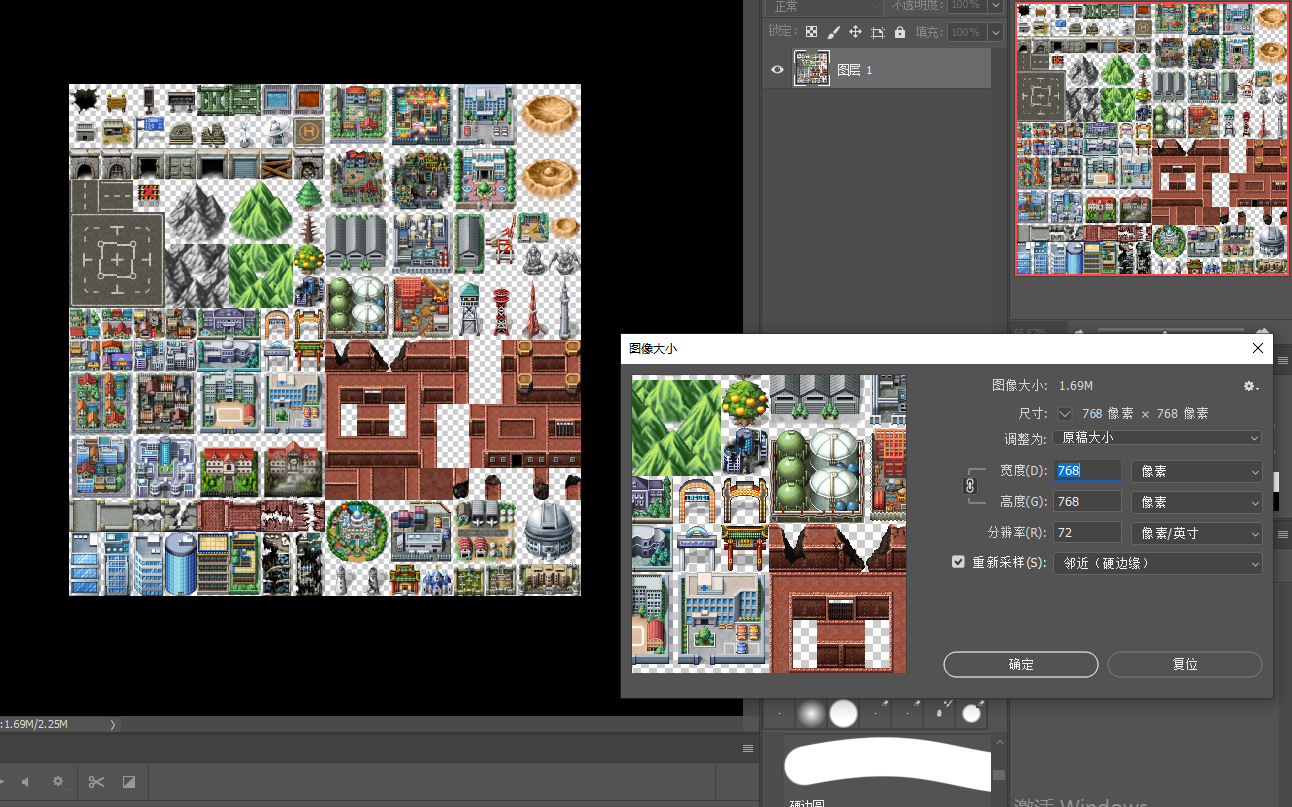The width and height of the screenshot is (1292, 807).
Task: Click the prevent artboard auto-nesting lock icon
Action: 877,32
